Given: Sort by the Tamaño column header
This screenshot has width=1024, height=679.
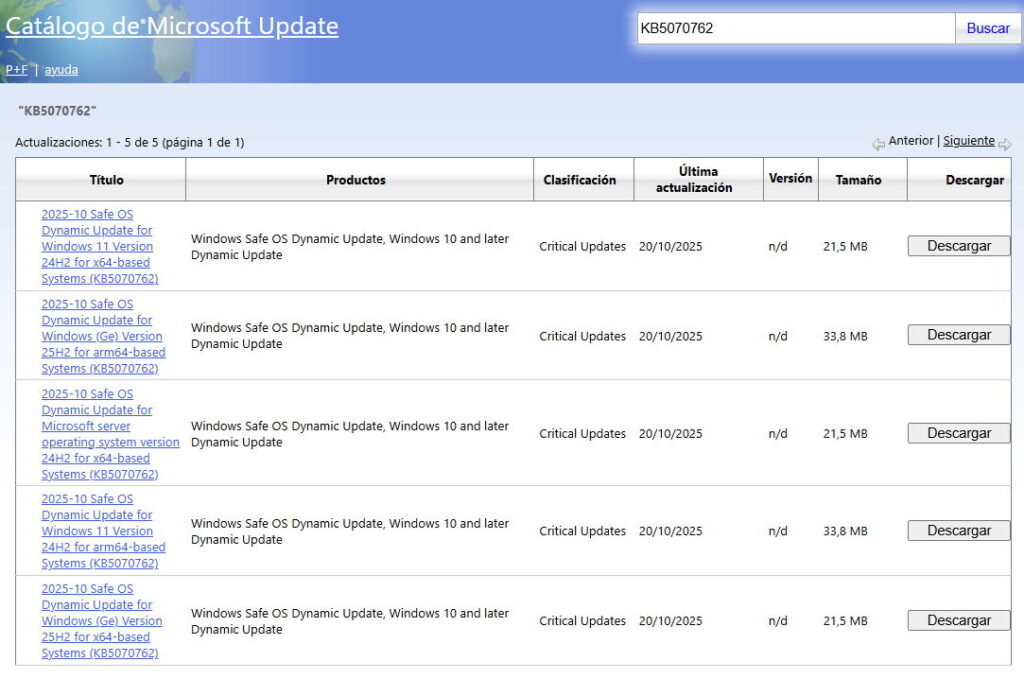Looking at the screenshot, I should [x=858, y=180].
